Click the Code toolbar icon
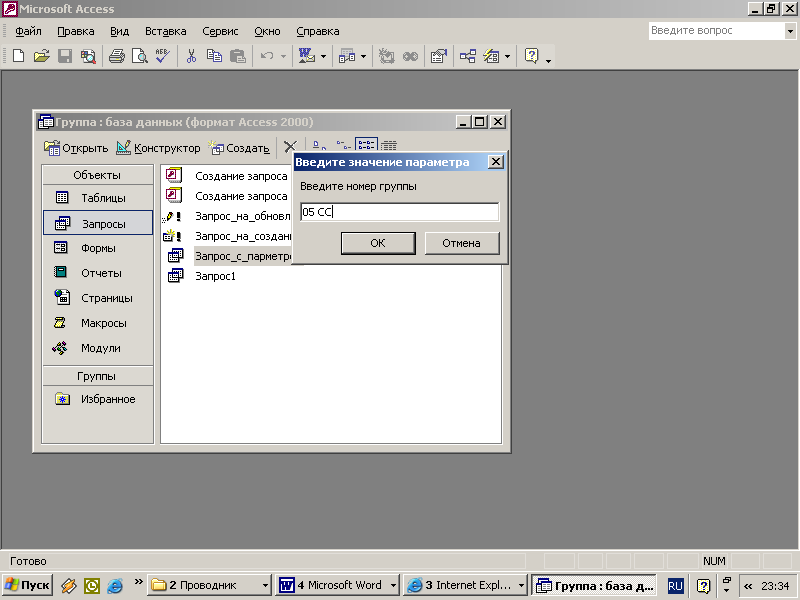800x600 pixels. click(386, 56)
